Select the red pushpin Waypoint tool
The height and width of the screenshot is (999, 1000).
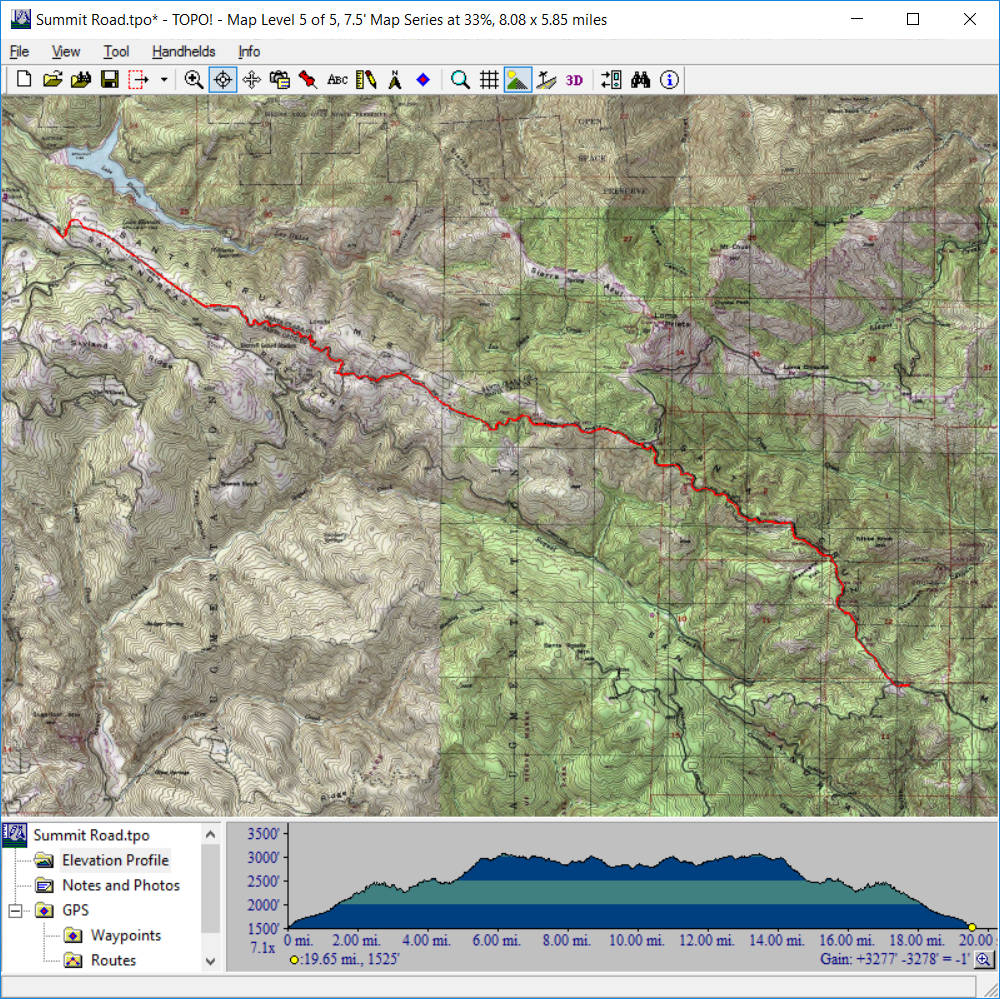coord(308,80)
